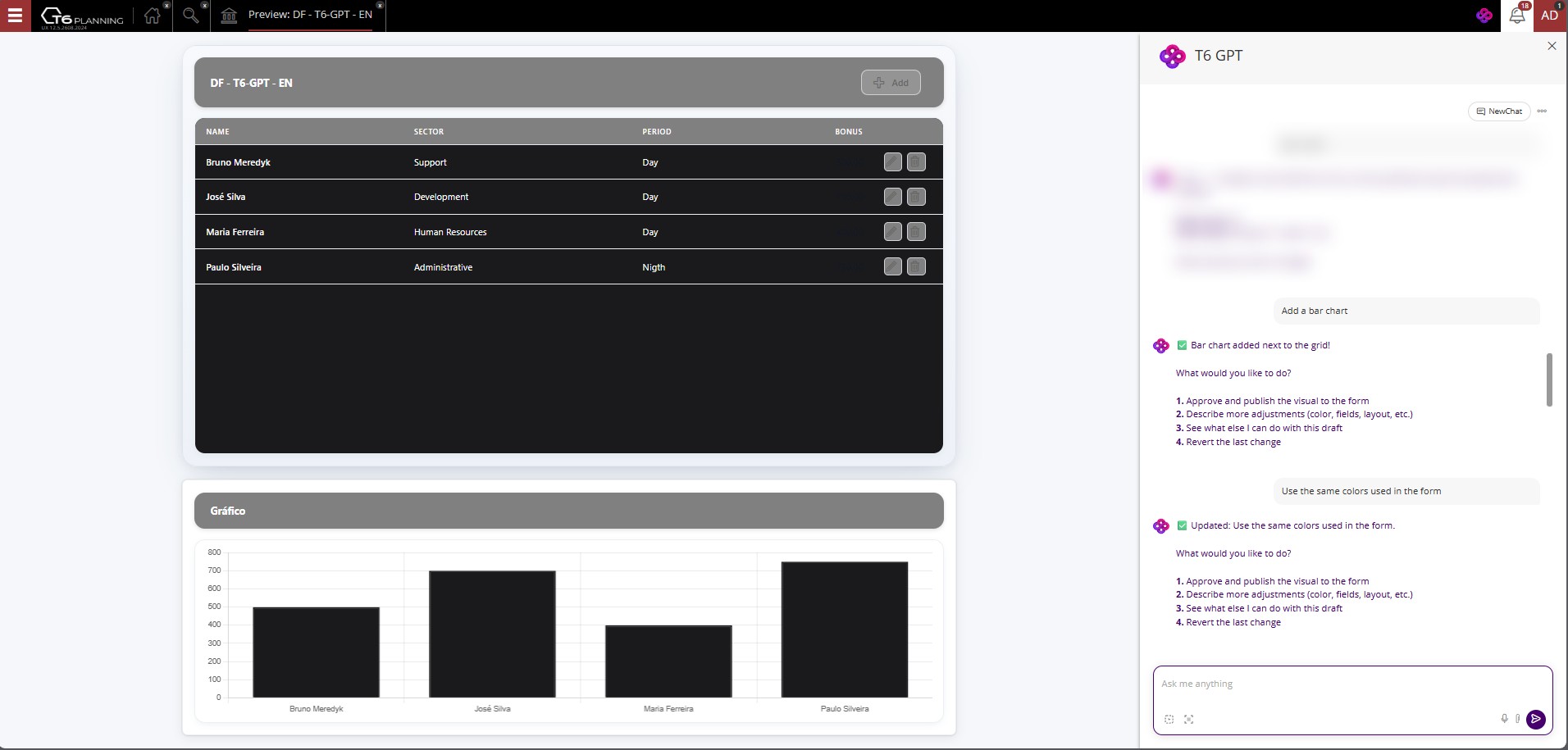Edit the José Silva row
Viewport: 1568px width, 750px height.
tap(893, 197)
